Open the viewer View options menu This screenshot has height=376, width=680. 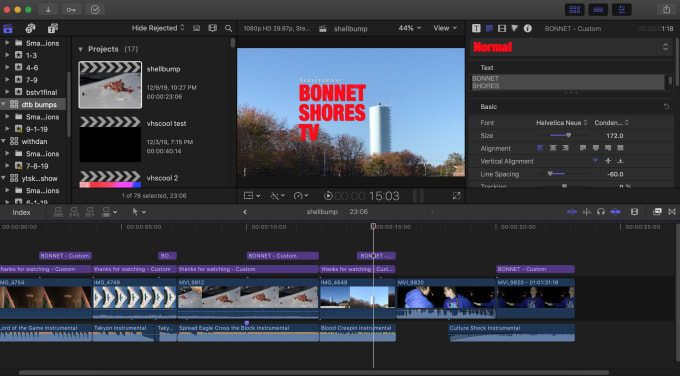(x=445, y=28)
